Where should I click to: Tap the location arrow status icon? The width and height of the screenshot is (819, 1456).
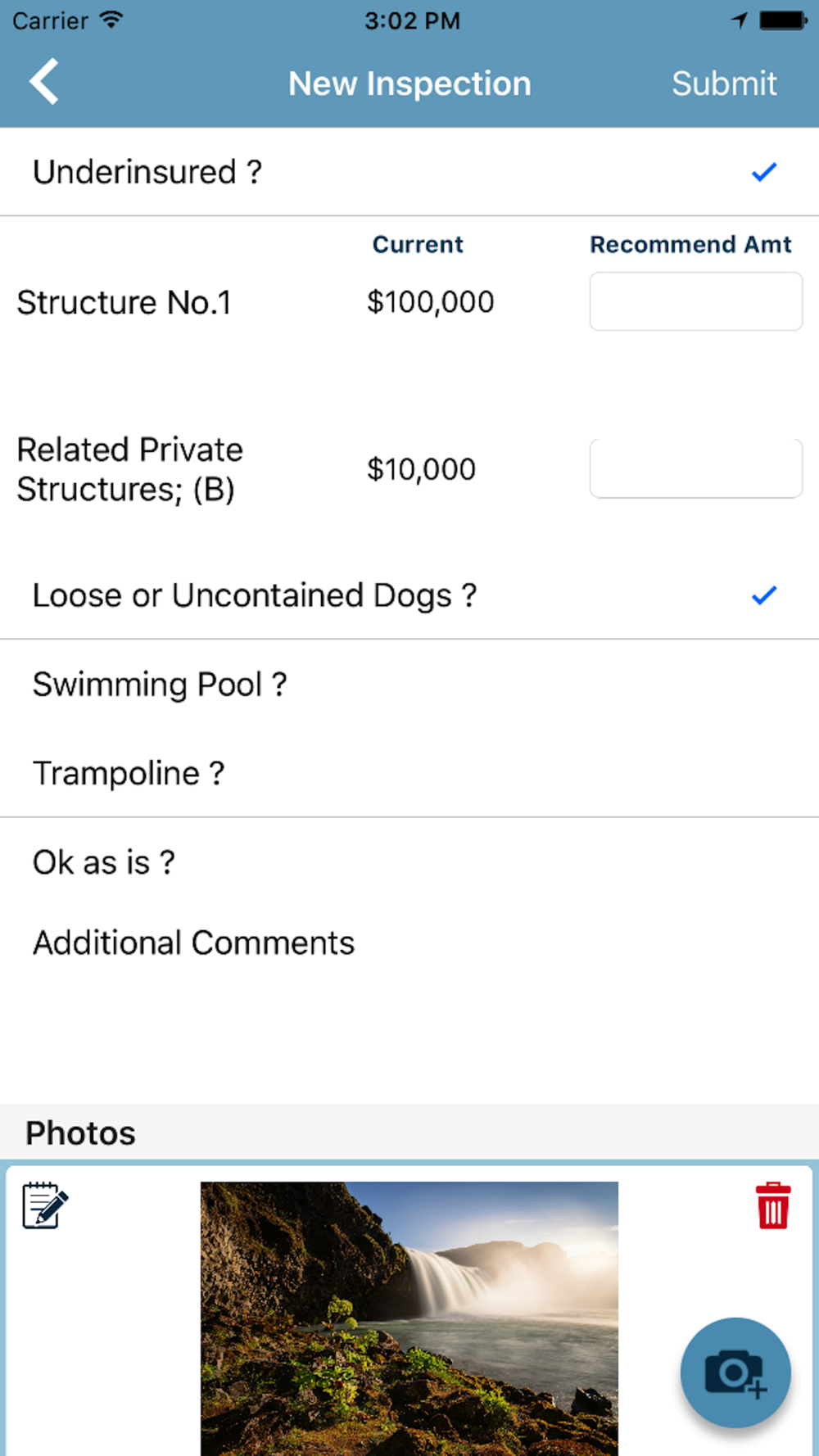(x=740, y=20)
